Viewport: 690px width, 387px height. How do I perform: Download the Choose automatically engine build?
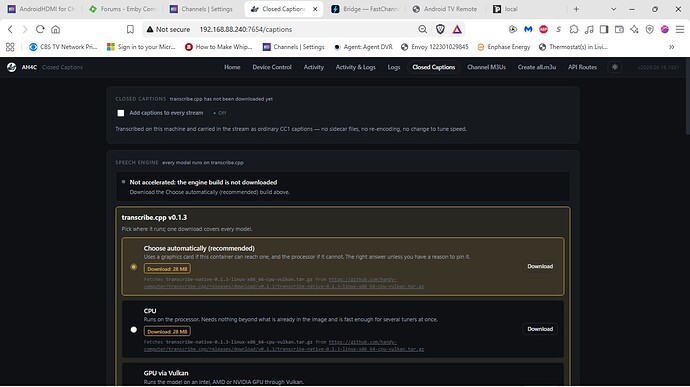tap(540, 266)
